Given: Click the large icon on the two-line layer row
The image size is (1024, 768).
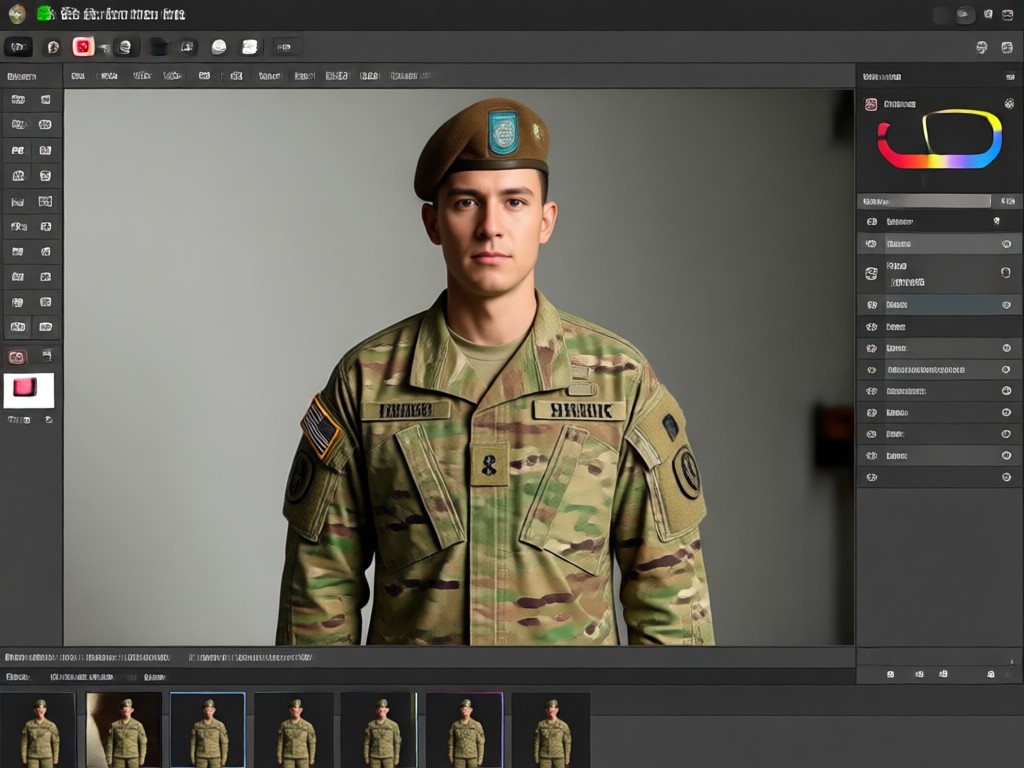Looking at the screenshot, I should [x=871, y=274].
